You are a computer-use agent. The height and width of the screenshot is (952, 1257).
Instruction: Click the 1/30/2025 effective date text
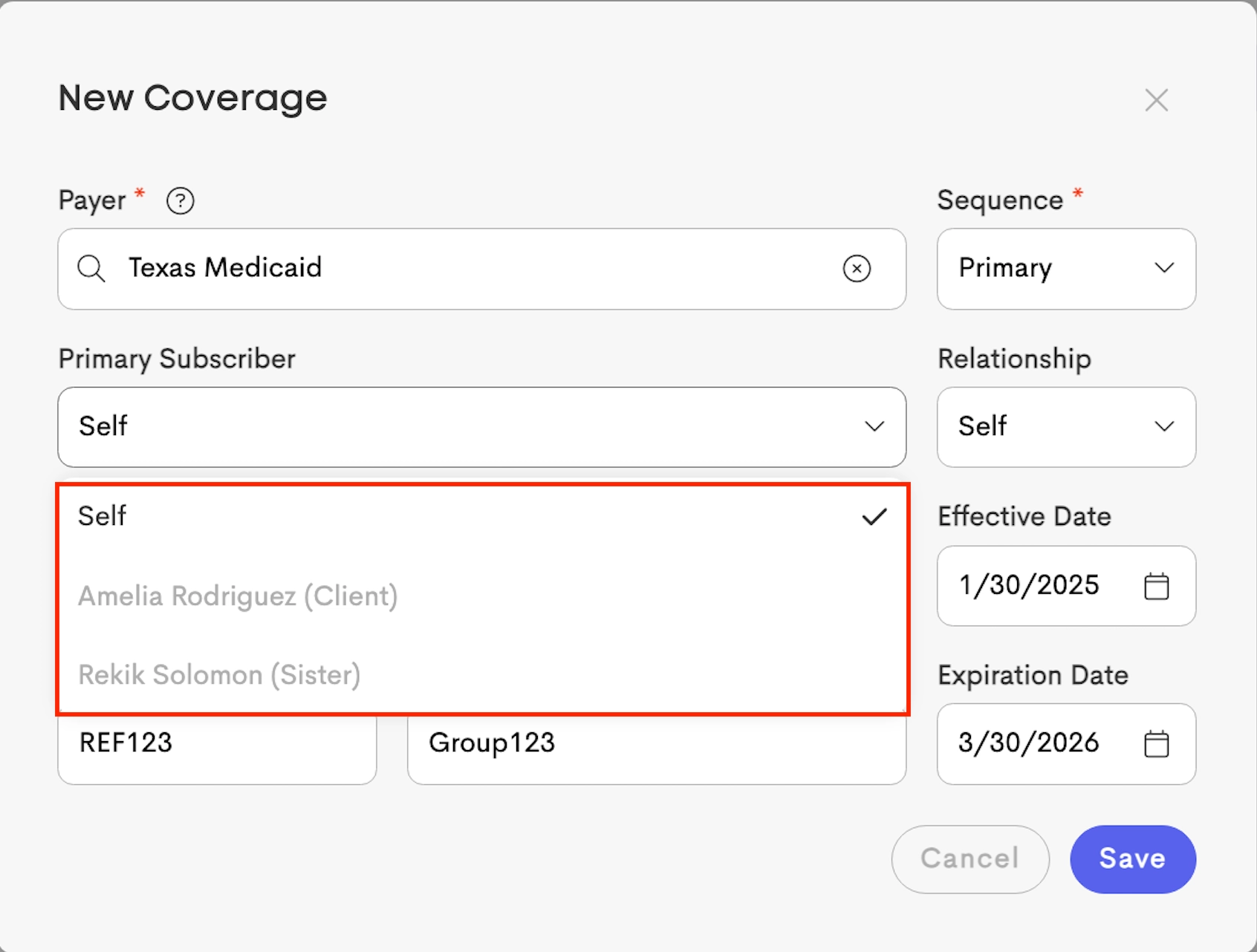(x=1029, y=585)
